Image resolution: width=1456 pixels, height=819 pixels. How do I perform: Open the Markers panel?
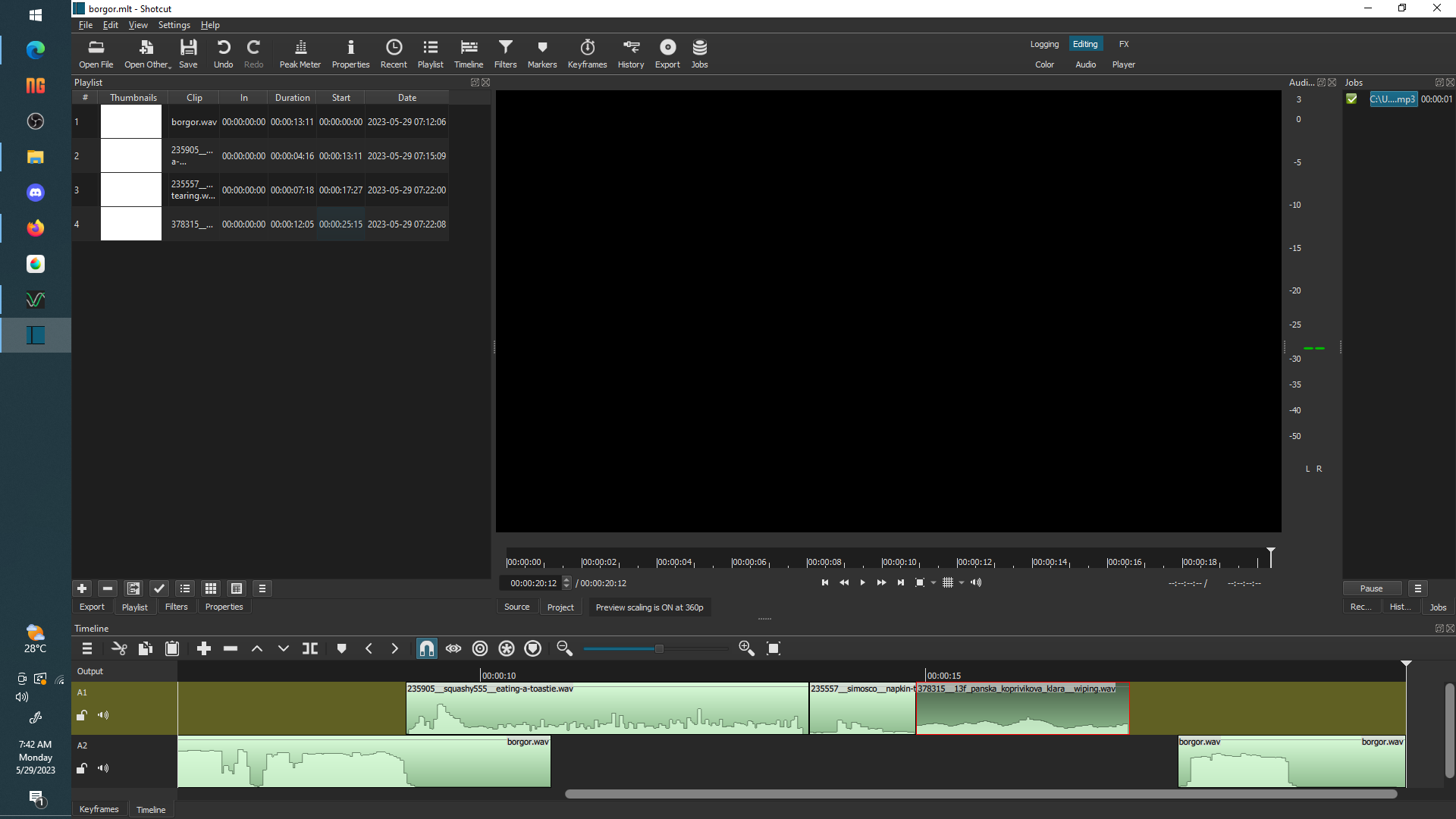pos(542,54)
